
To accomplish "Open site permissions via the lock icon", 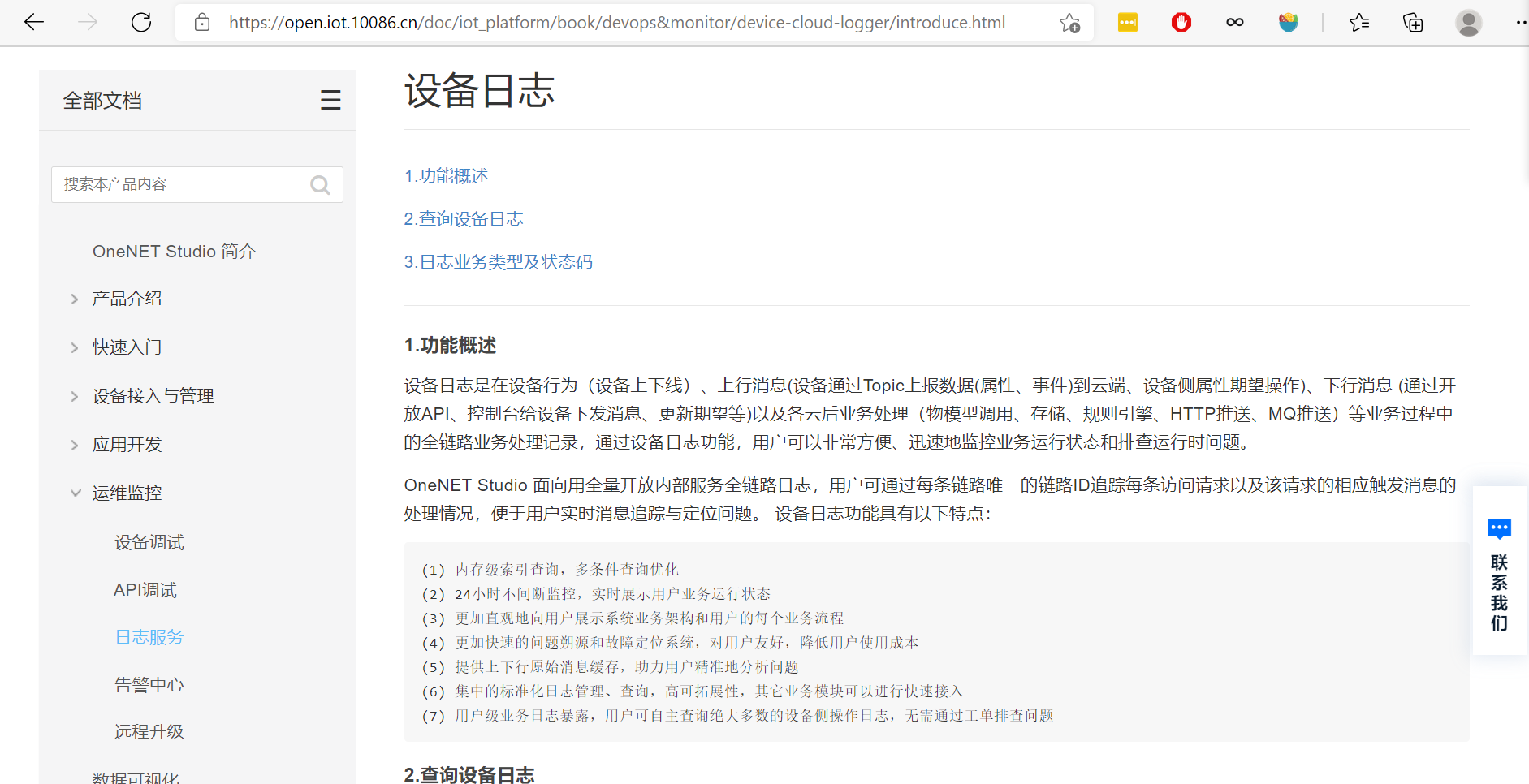I will (201, 22).
